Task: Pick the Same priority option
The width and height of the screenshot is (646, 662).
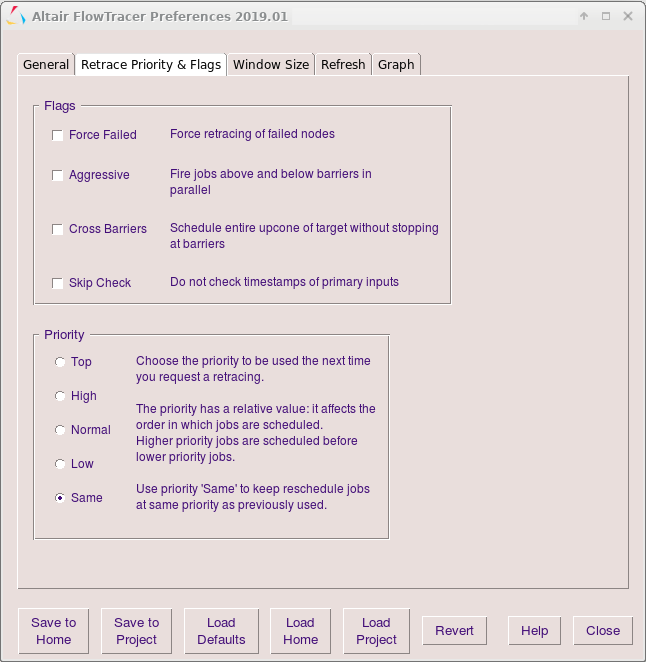Action: point(60,498)
